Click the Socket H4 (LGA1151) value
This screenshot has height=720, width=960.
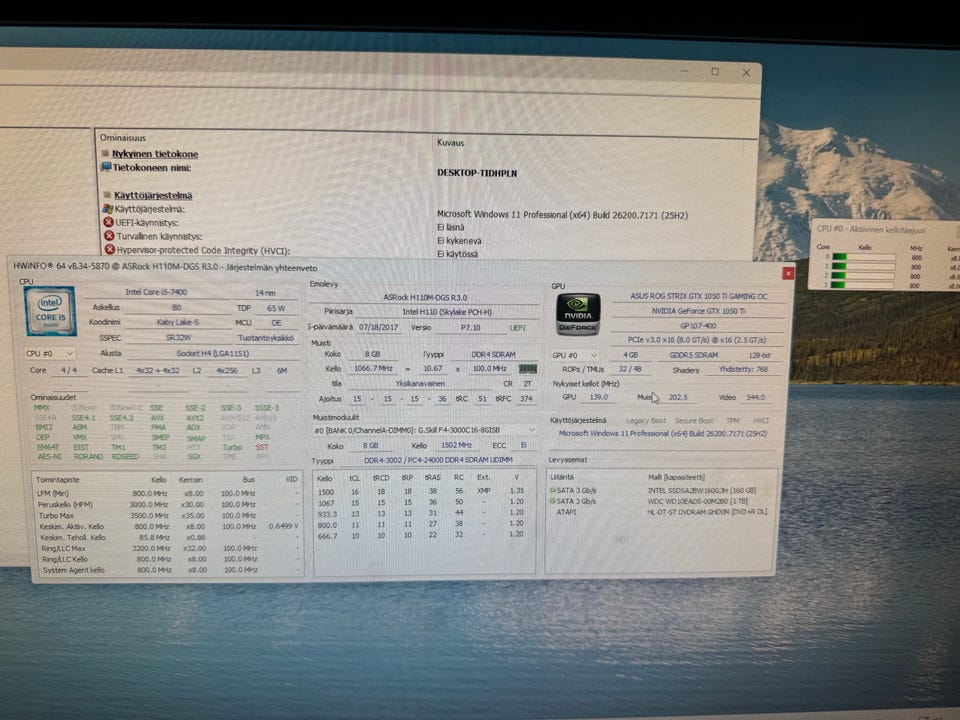point(212,353)
